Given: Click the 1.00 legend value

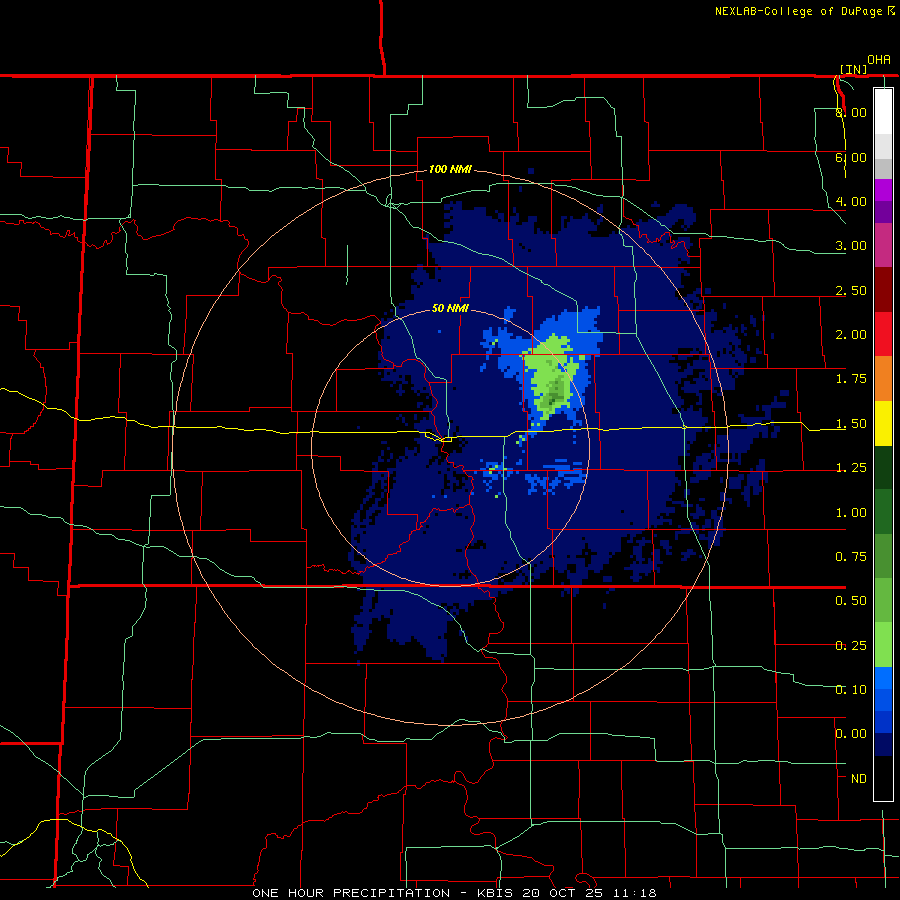Looking at the screenshot, I should click(x=851, y=513).
